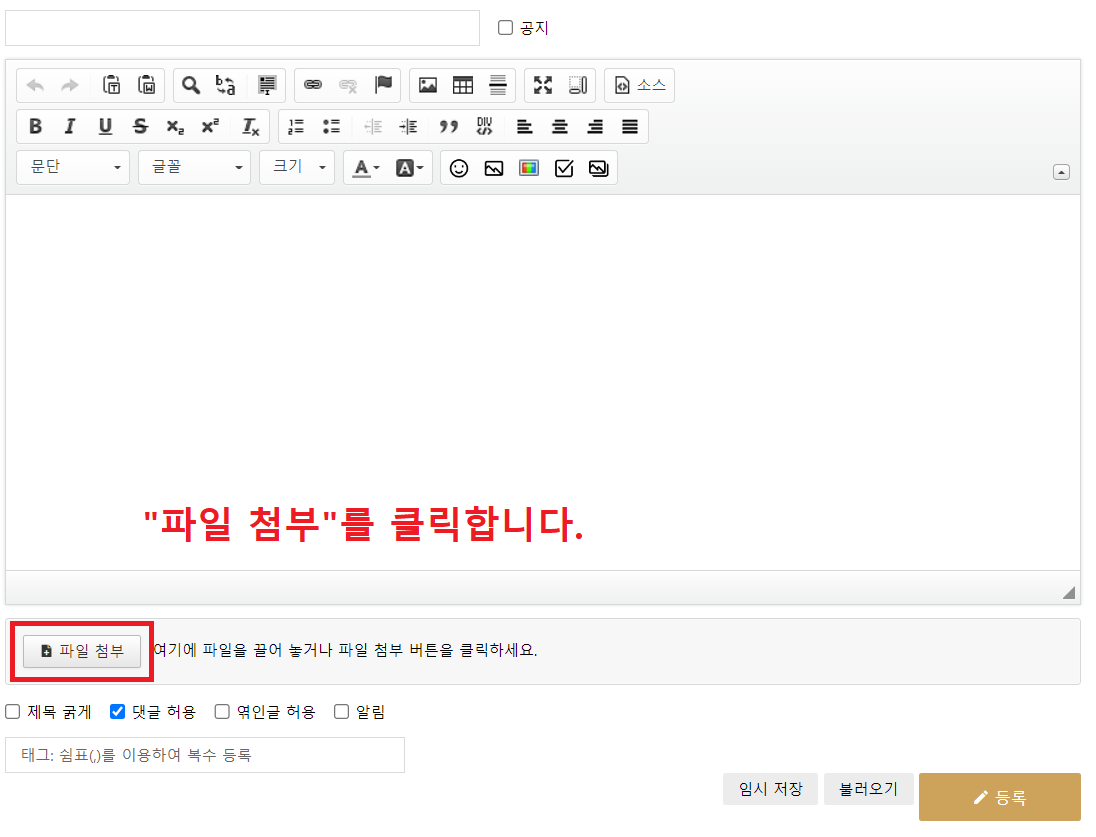Screen dimensions: 1096x837
Task: Load a saved draft with 불러오기
Action: [869, 789]
